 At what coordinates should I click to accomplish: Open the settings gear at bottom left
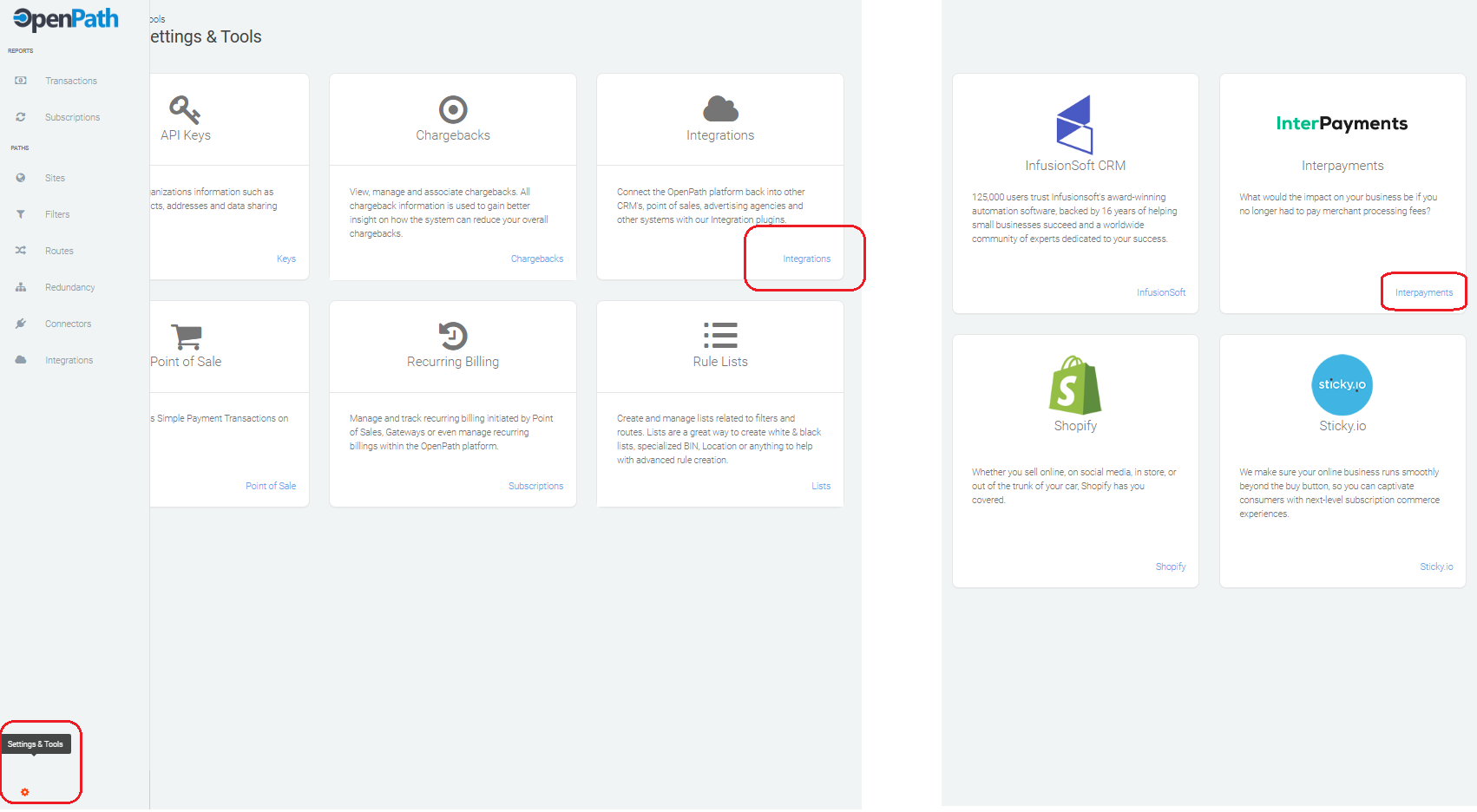click(24, 791)
